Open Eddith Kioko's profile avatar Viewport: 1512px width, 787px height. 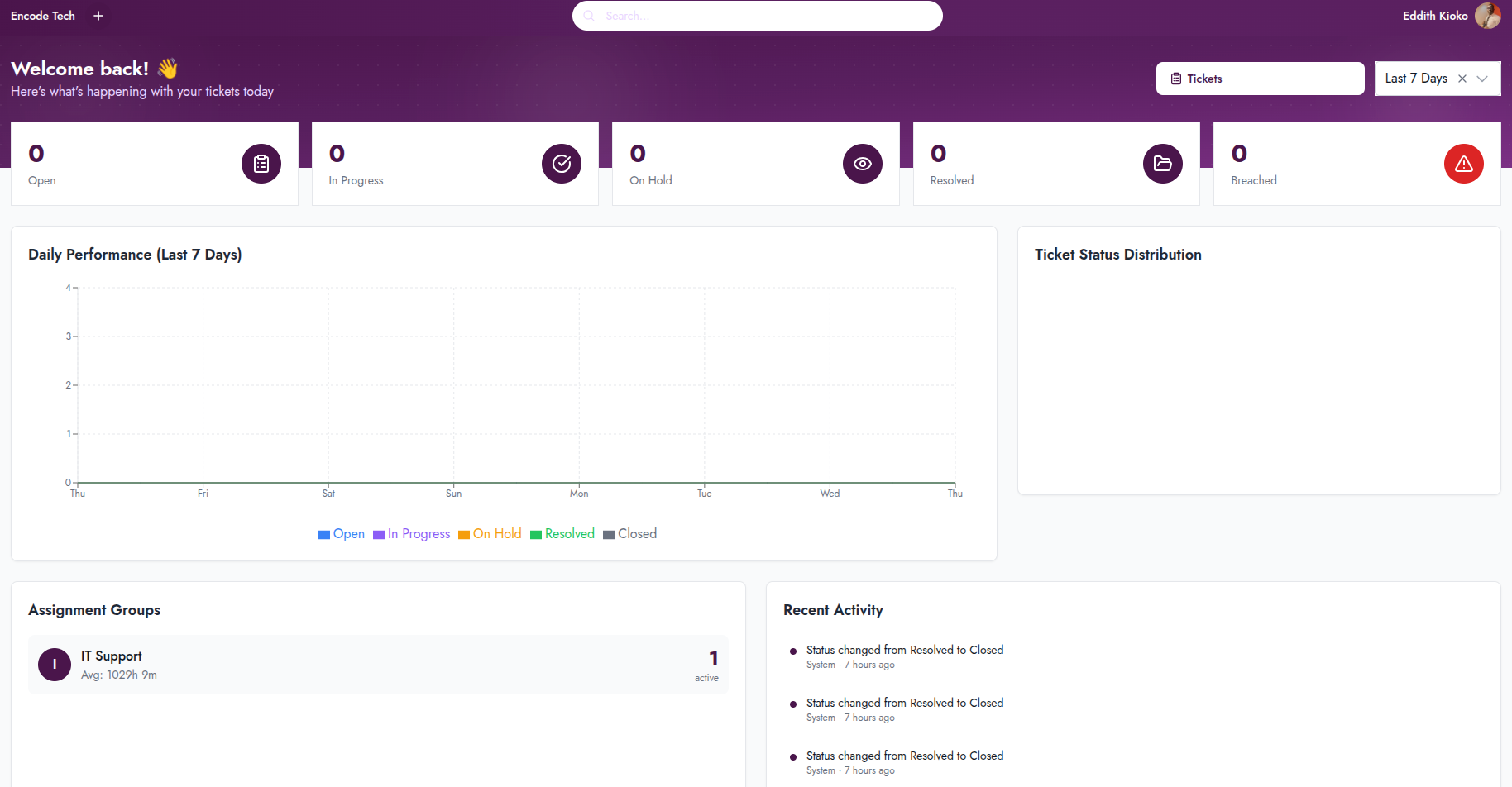point(1487,16)
